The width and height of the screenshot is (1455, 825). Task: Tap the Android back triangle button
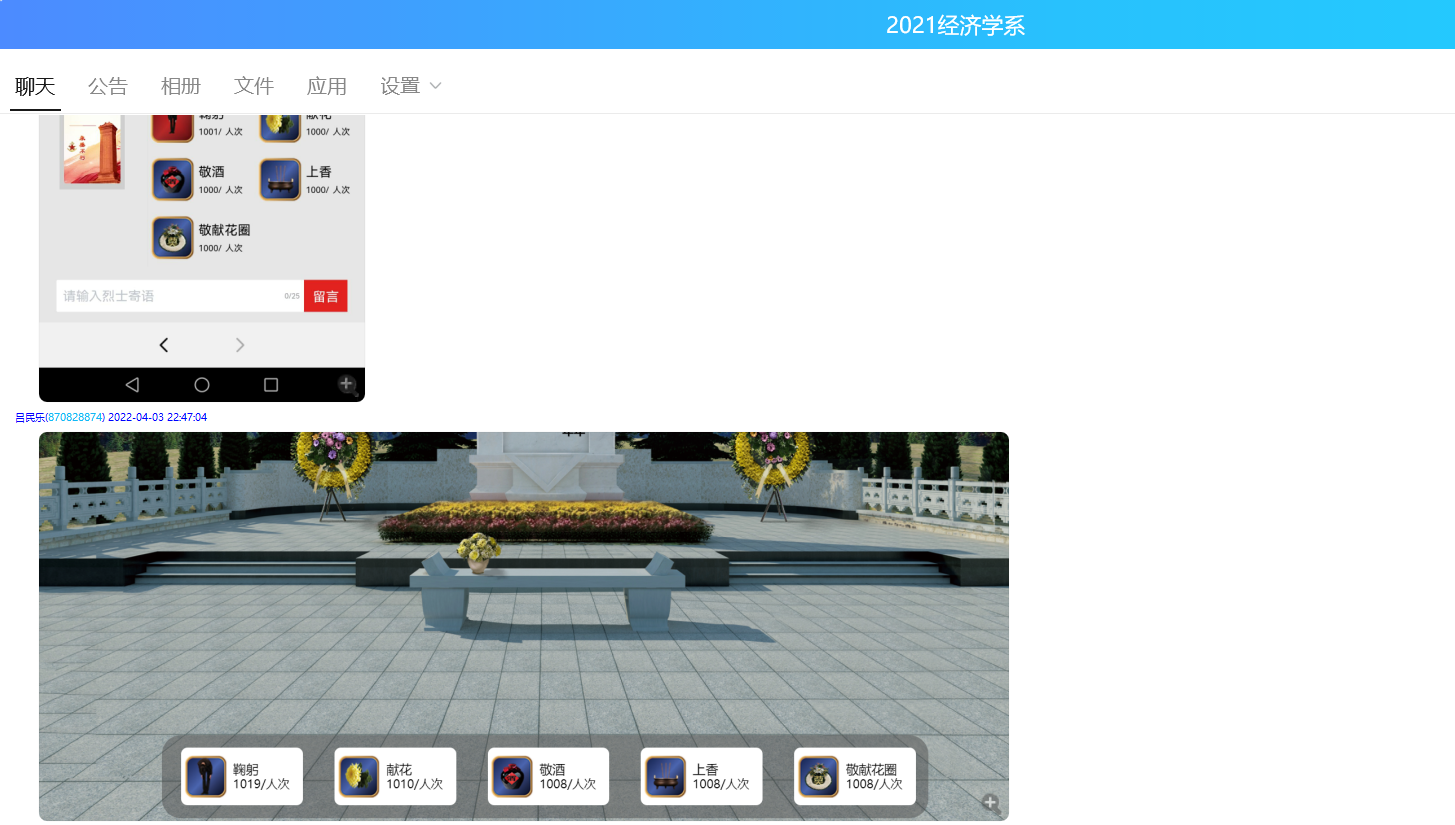tap(132, 385)
